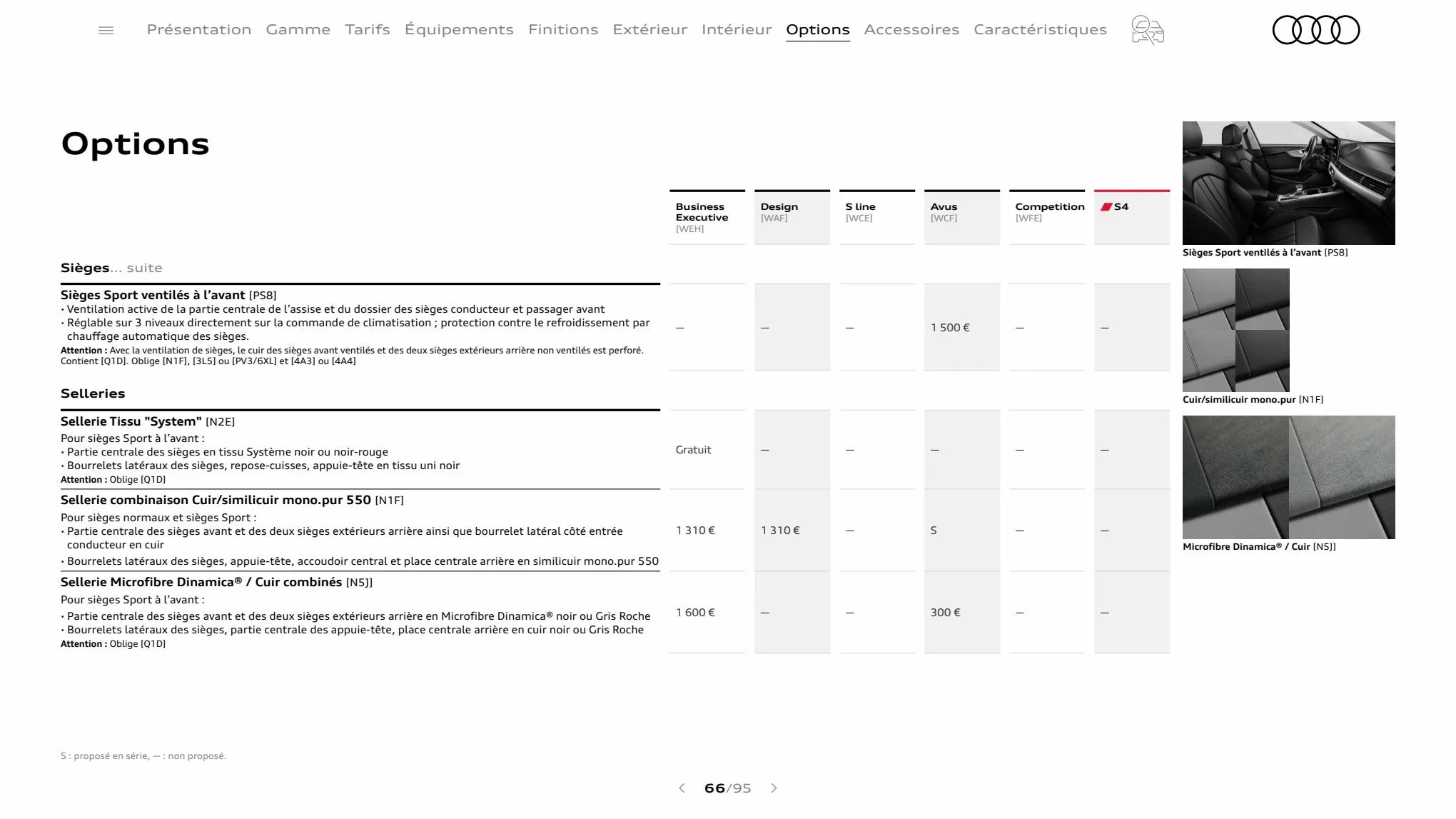The width and height of the screenshot is (1456, 819).
Task: Click the Audi four-rings logo
Action: pos(1316,30)
